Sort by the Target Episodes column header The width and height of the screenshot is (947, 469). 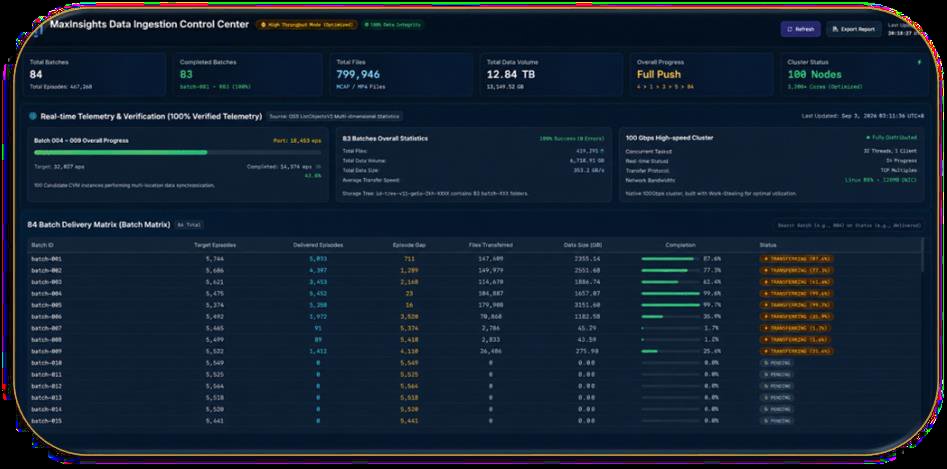point(215,245)
